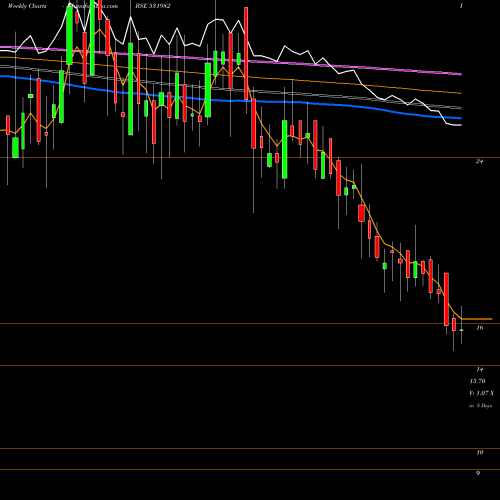Click the last green candle near 16

(x=461, y=330)
